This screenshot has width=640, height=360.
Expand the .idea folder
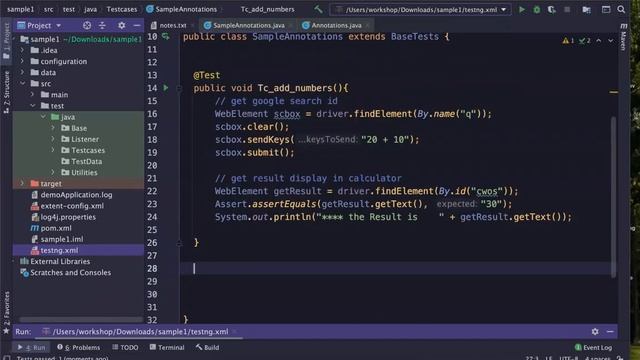[x=22, y=50]
